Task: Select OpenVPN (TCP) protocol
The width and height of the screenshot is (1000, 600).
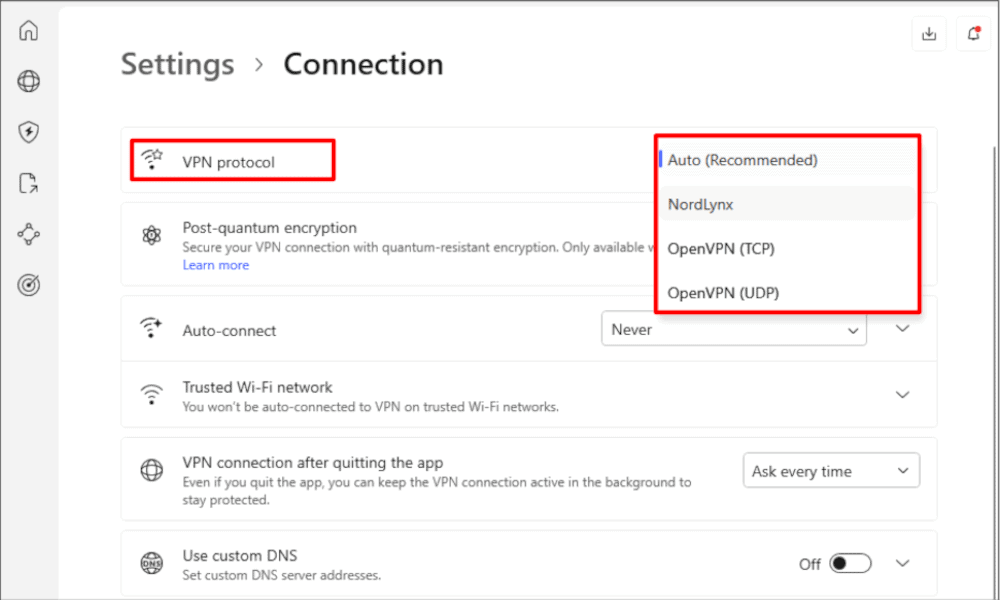Action: (787, 249)
